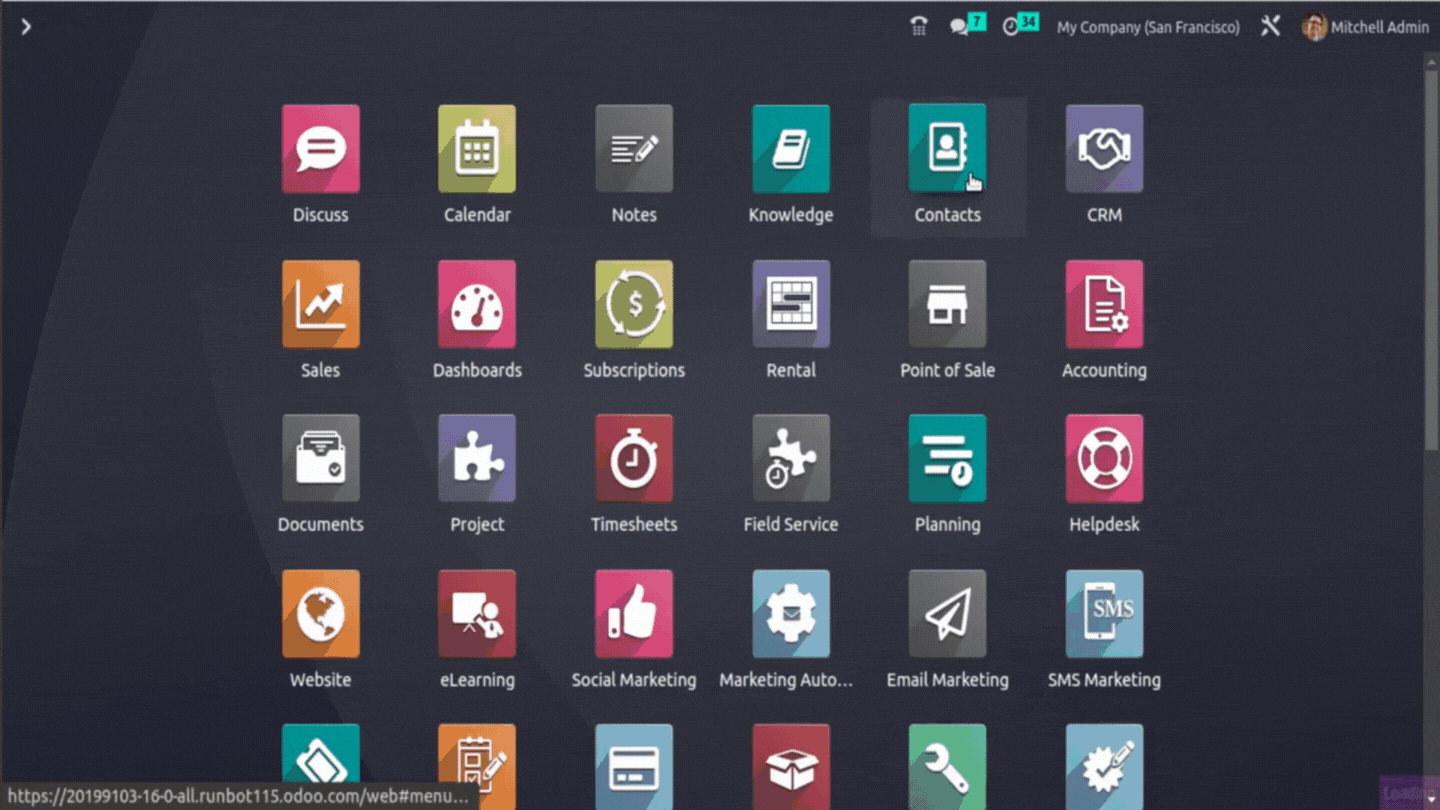1440x810 pixels.
Task: Open the VoIP phone icon in top bar
Action: pos(918,27)
